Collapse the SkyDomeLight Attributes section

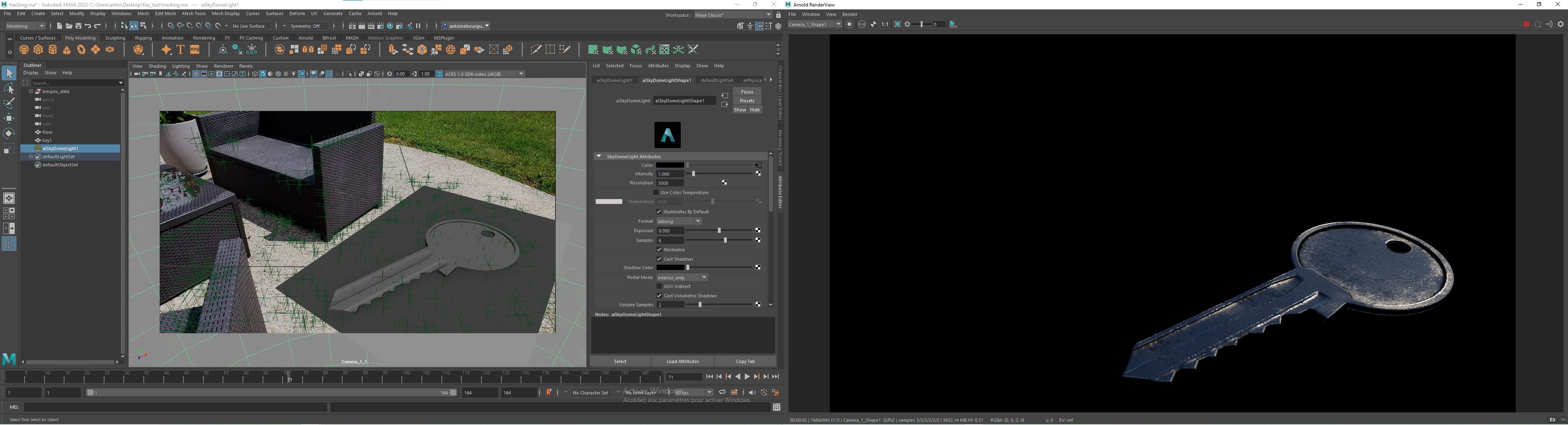click(x=599, y=156)
